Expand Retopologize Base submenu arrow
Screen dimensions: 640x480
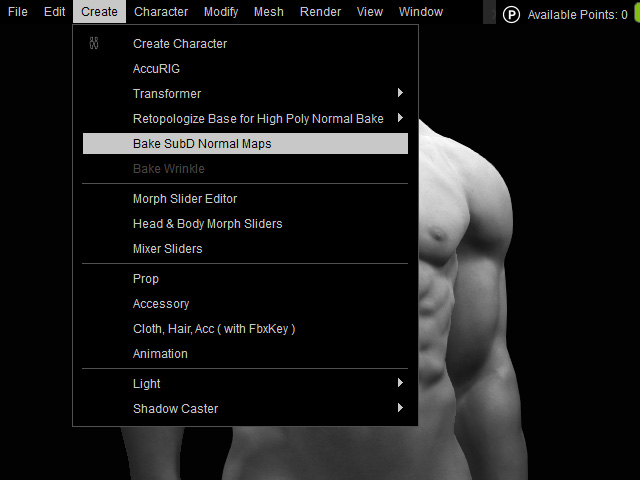coord(400,119)
